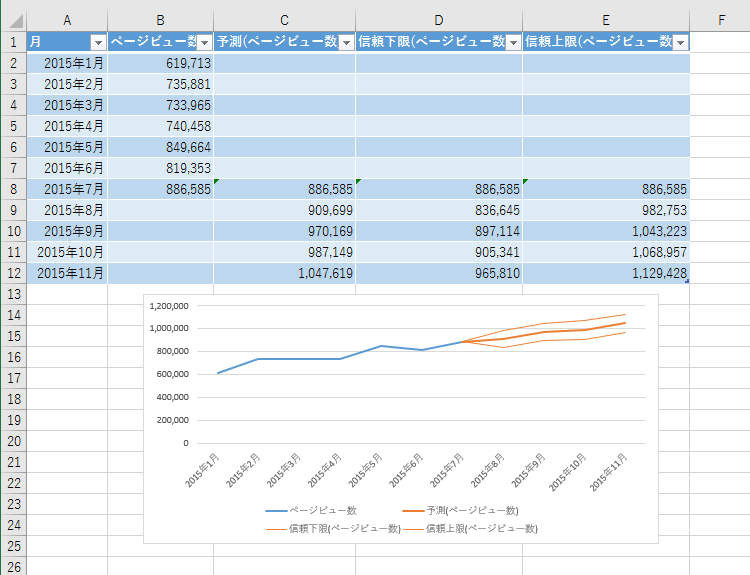Select forecast value cell 909,699
Viewport: 750px width, 575px height.
coord(284,209)
